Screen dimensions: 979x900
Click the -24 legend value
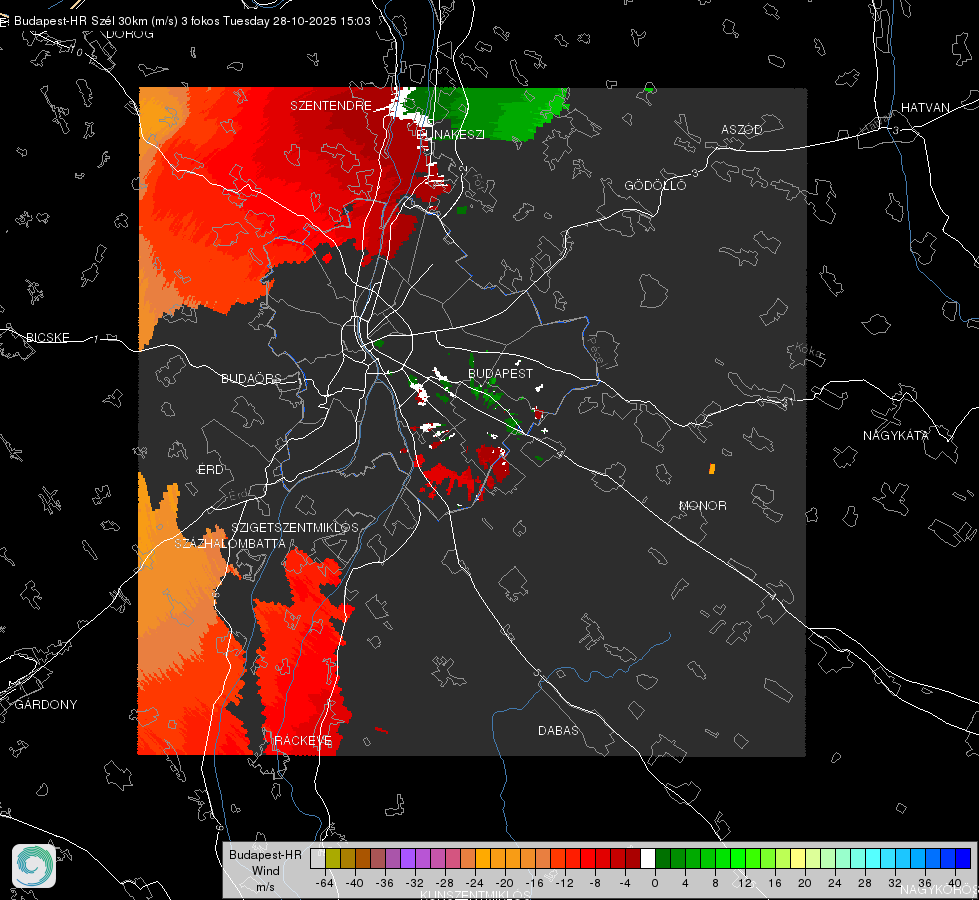[475, 883]
